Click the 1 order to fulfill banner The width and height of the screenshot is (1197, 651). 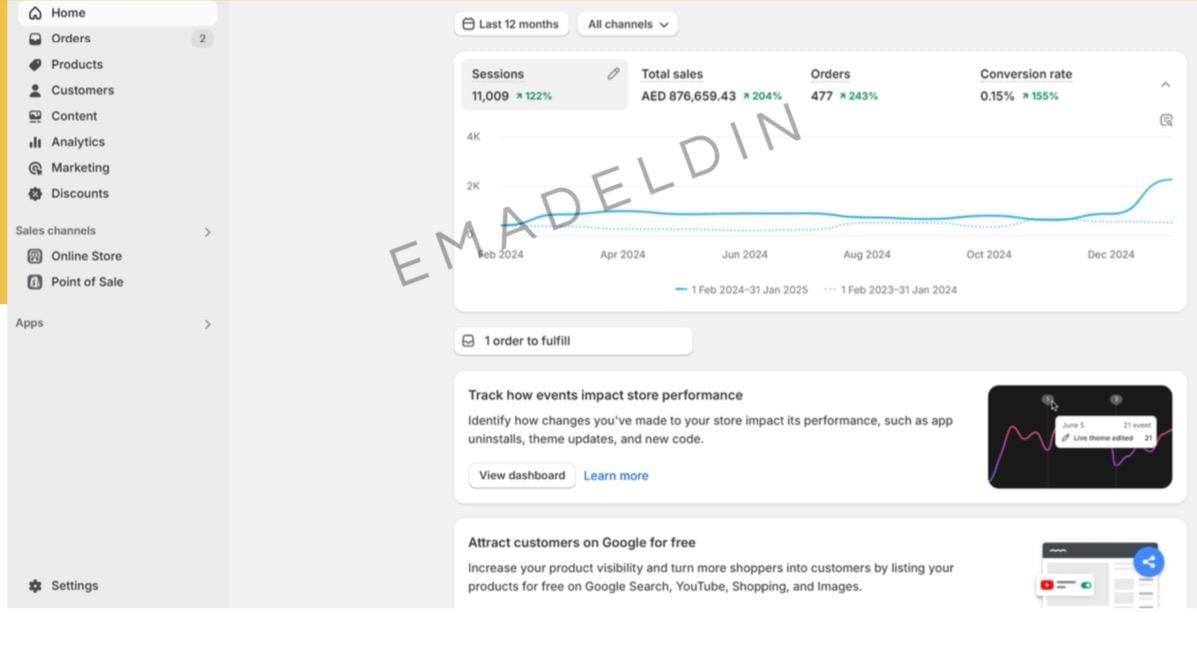572,341
